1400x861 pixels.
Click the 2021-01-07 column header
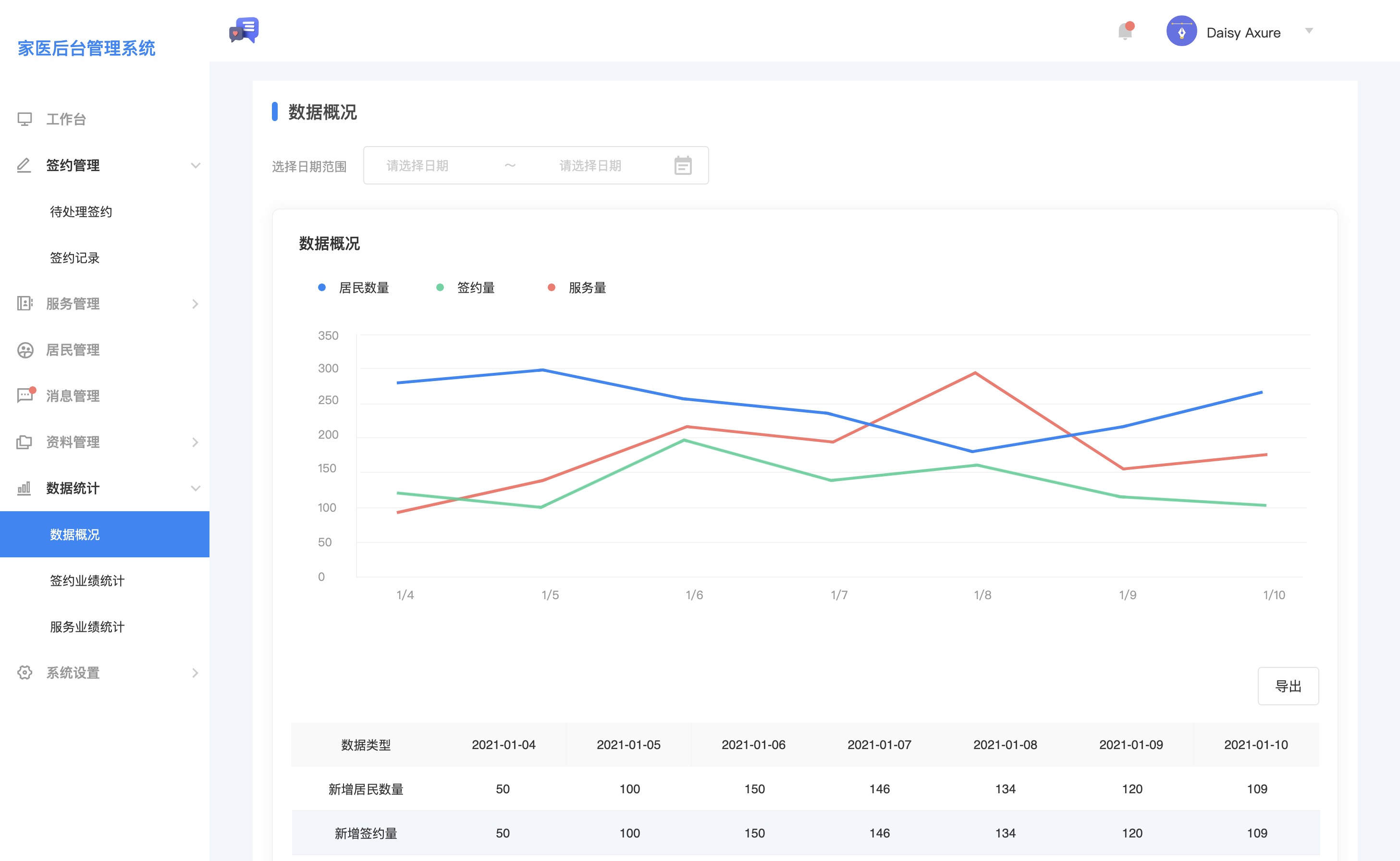click(880, 745)
